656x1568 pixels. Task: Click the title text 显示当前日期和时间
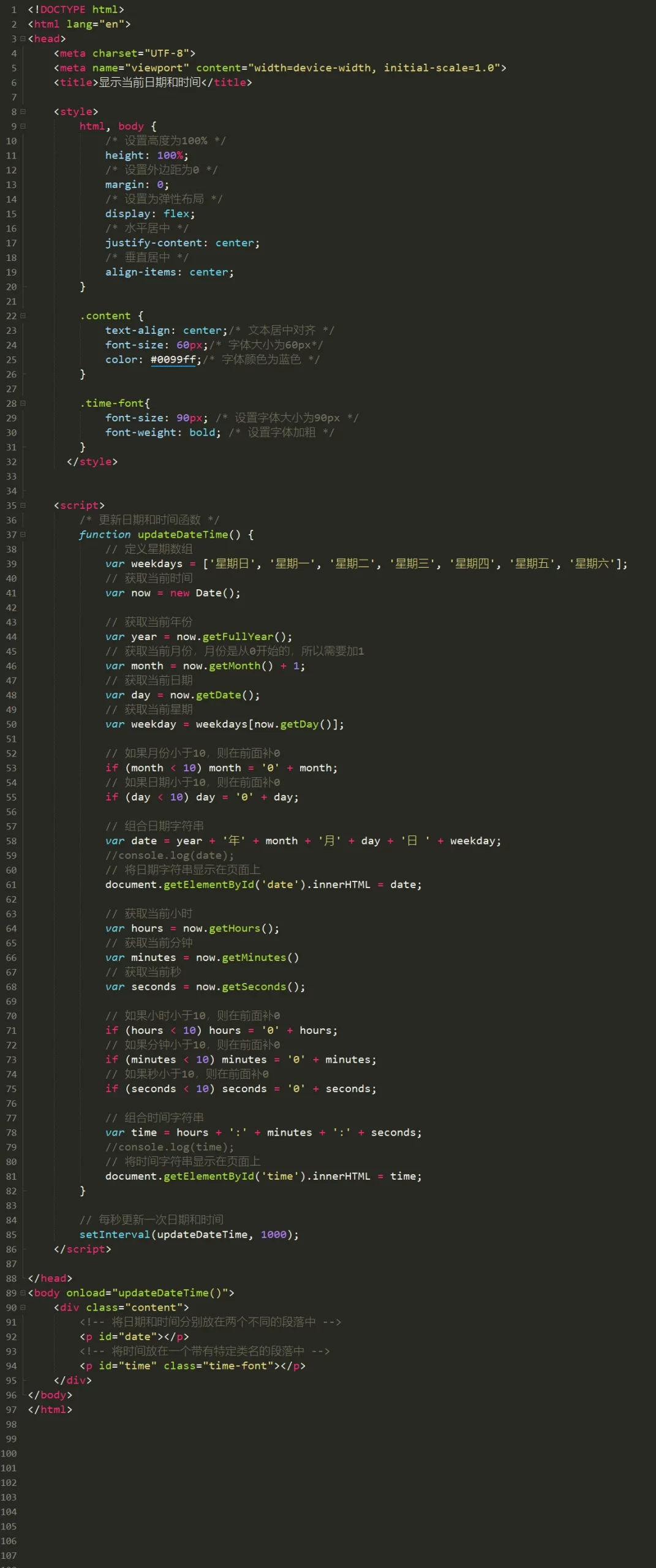pos(150,83)
